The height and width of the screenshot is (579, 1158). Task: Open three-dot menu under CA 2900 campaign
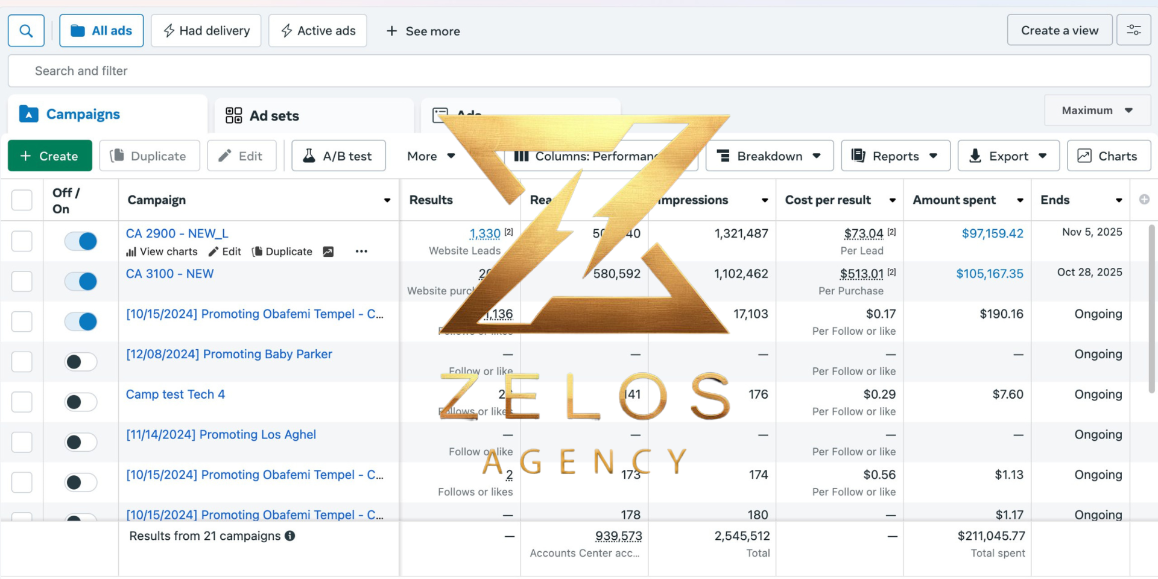(x=361, y=252)
